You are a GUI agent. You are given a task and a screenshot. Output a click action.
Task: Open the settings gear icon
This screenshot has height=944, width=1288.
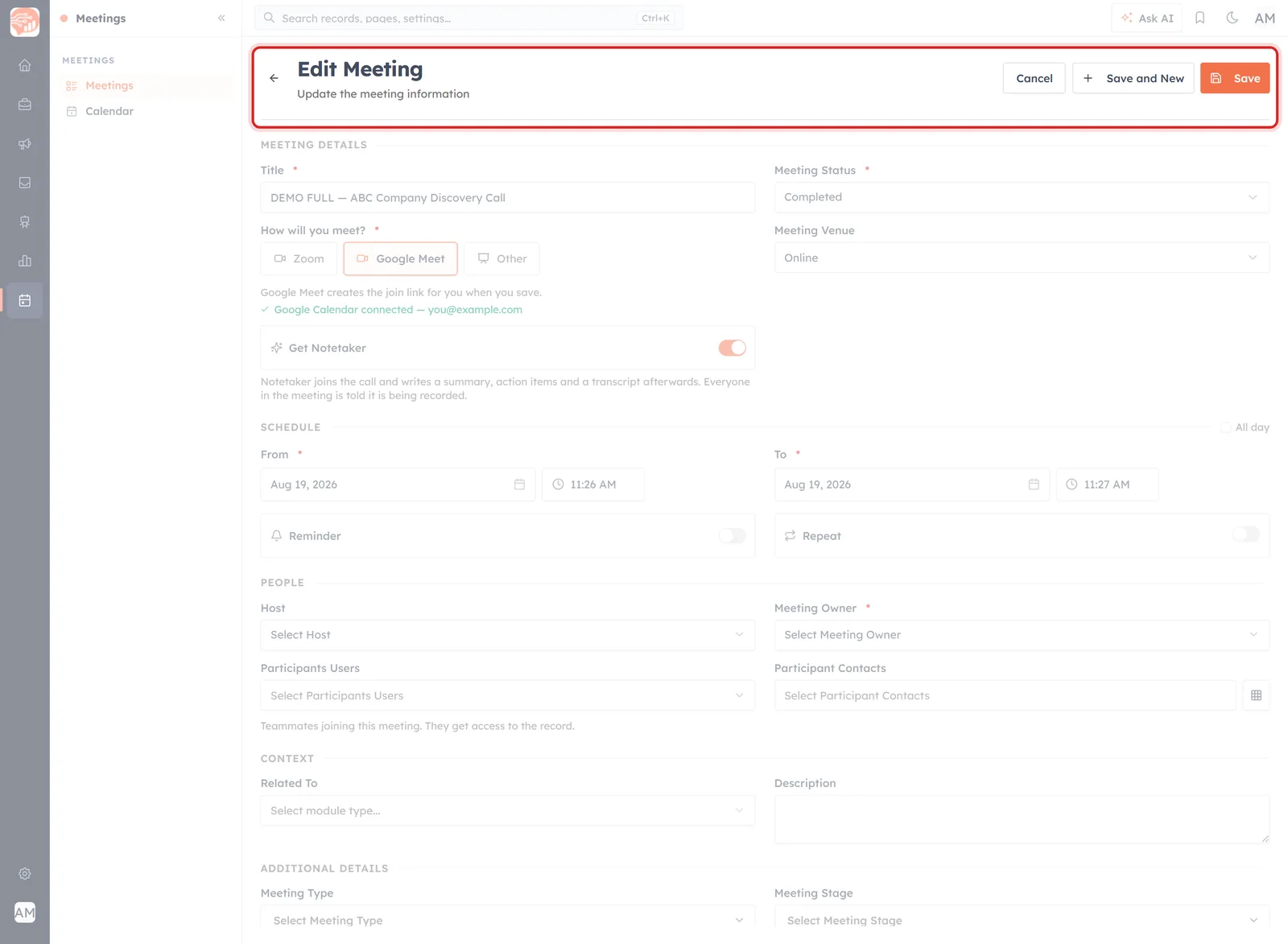[25, 873]
